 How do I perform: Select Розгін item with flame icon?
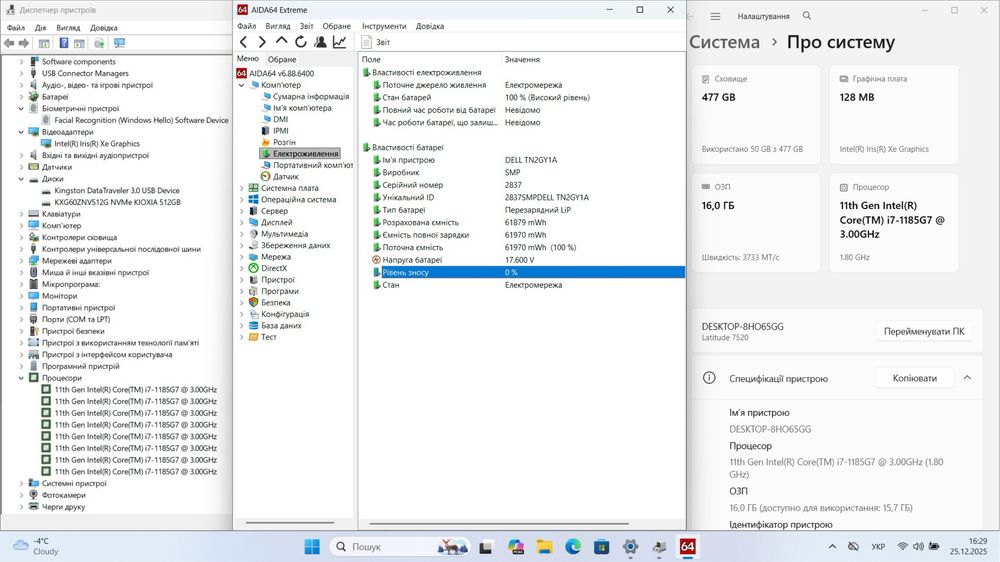(284, 142)
